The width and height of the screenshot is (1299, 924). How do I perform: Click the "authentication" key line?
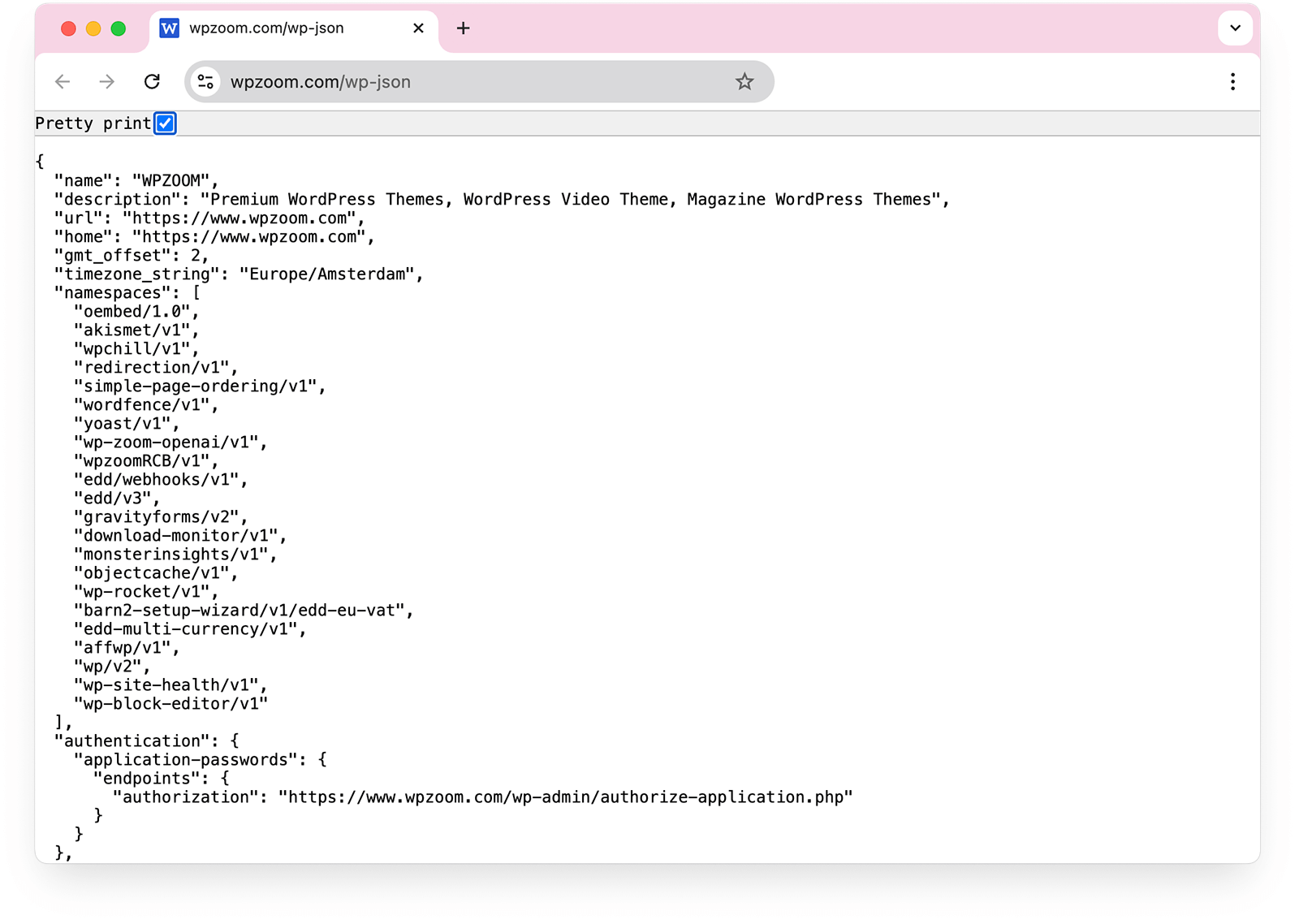pos(146,741)
